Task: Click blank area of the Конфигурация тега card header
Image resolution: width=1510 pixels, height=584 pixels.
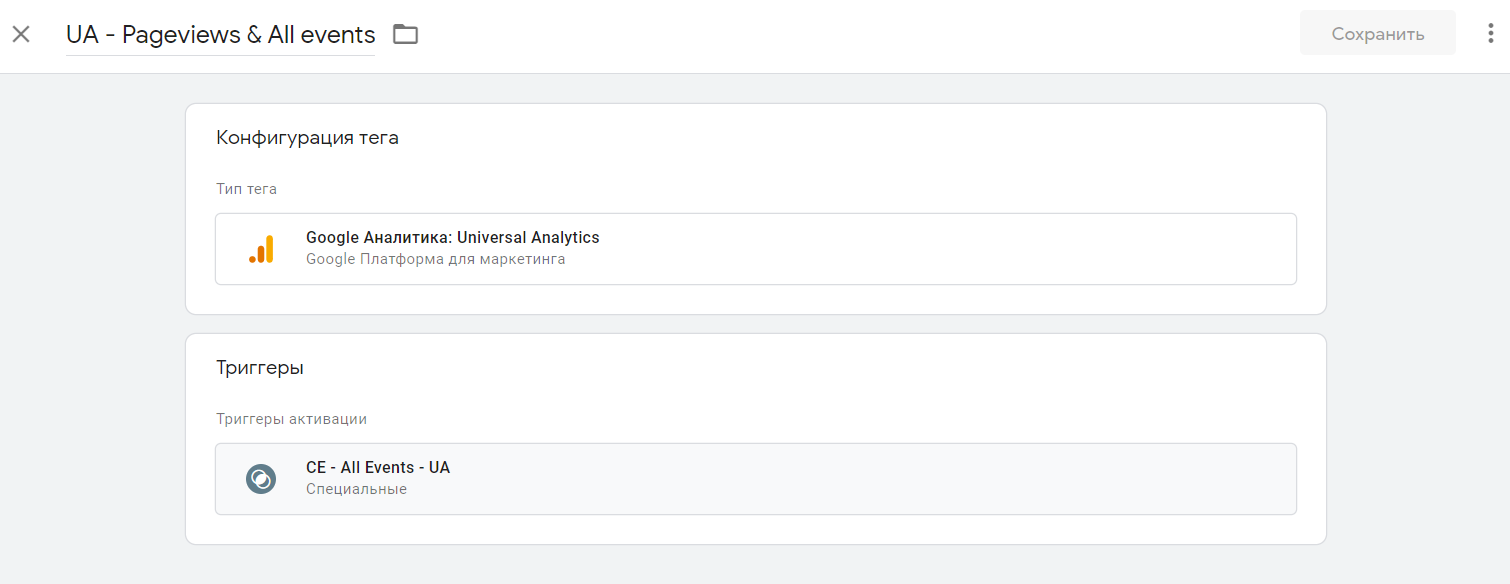Action: click(800, 138)
